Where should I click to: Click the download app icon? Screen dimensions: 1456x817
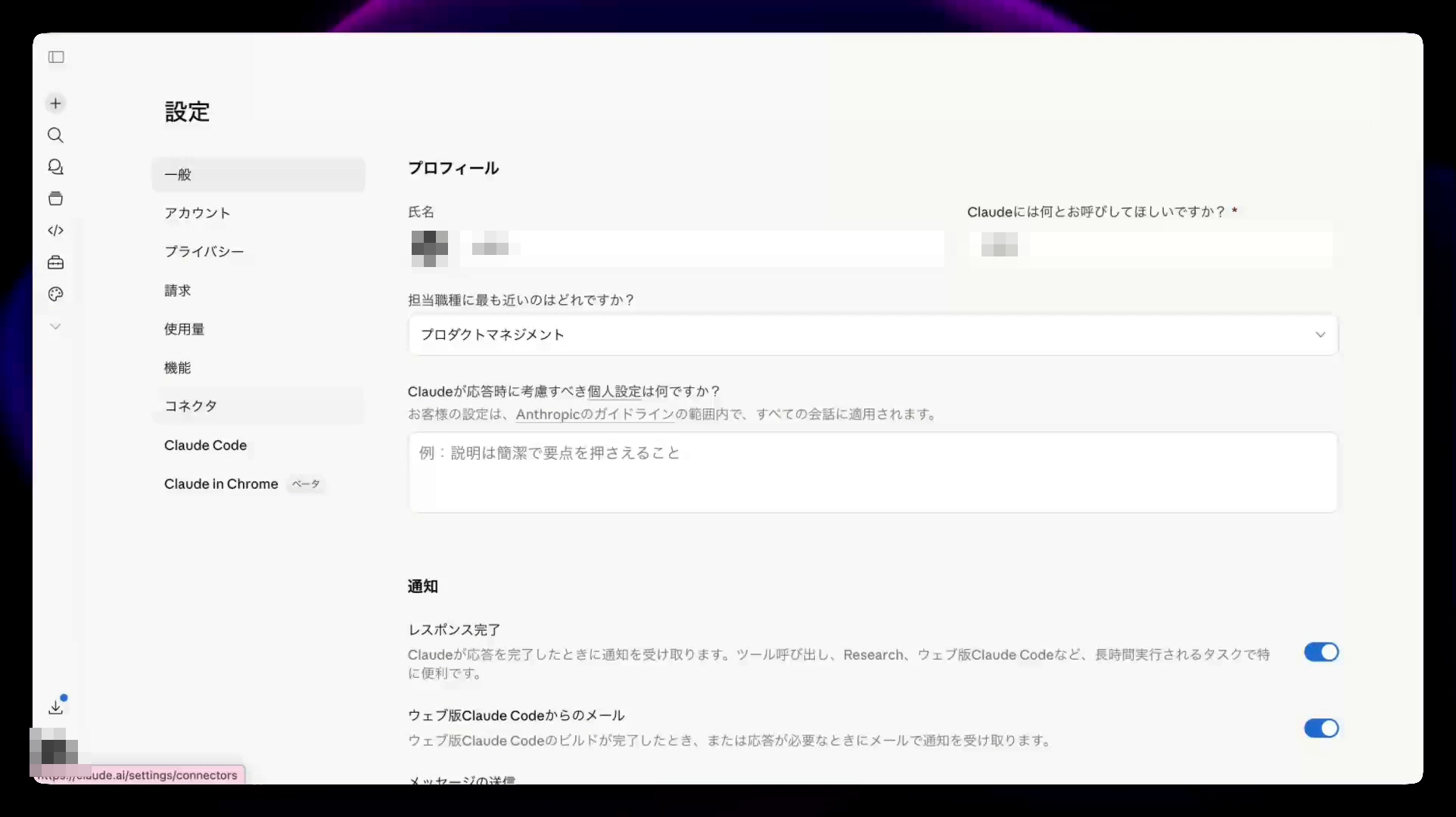(x=55, y=707)
